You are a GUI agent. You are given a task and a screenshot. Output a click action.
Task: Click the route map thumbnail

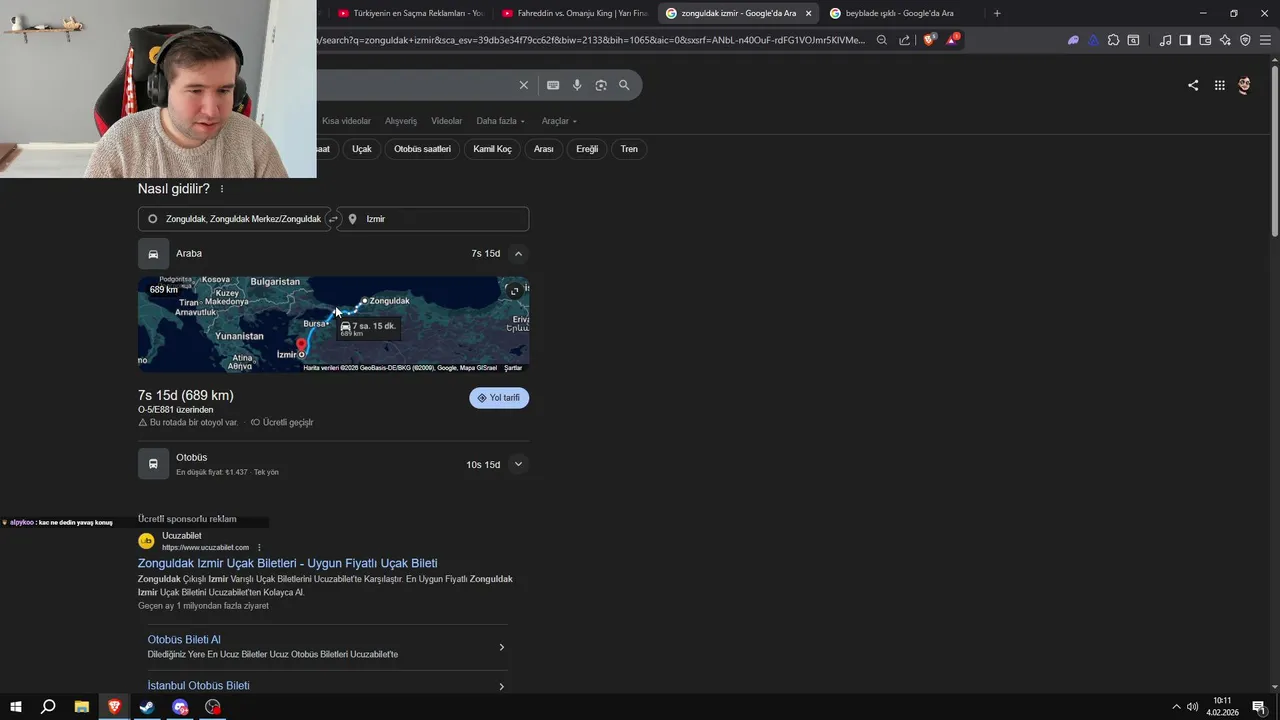coord(333,325)
